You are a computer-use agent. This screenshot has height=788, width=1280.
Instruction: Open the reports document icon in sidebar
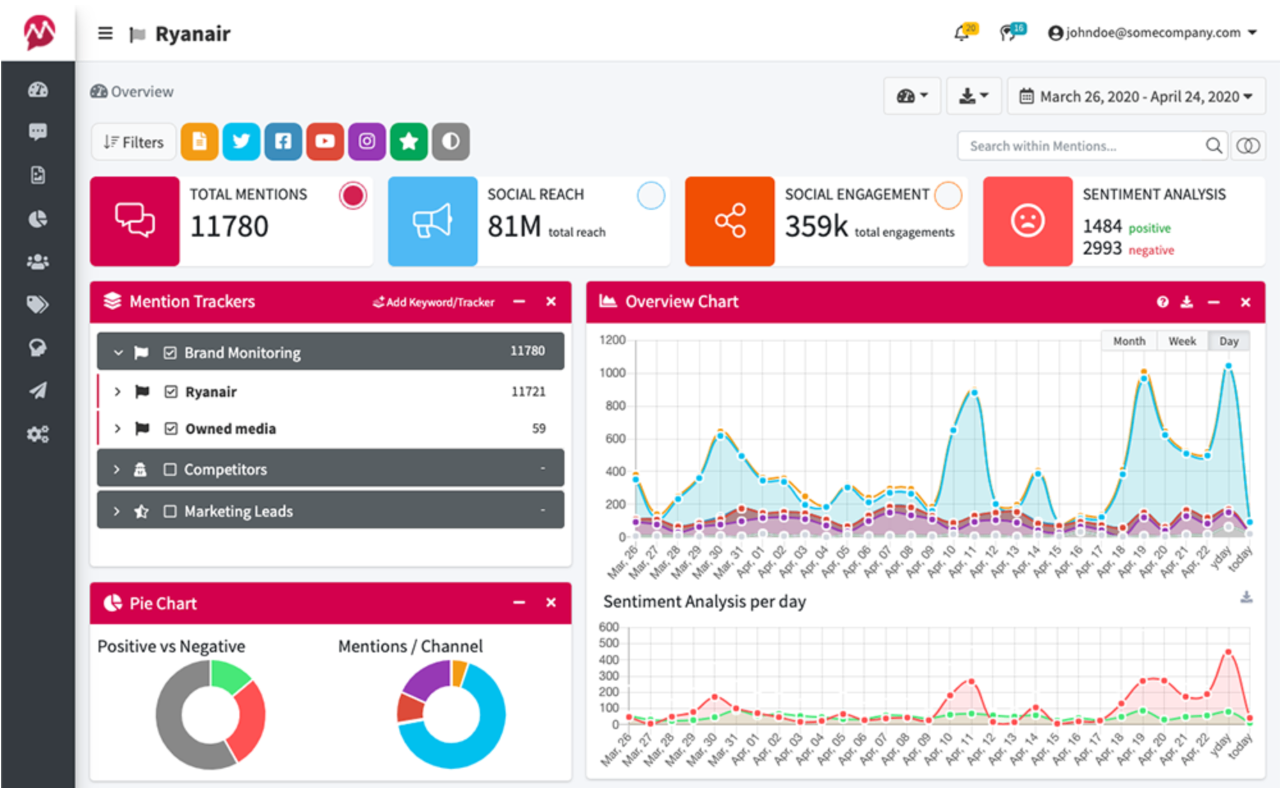click(x=38, y=175)
